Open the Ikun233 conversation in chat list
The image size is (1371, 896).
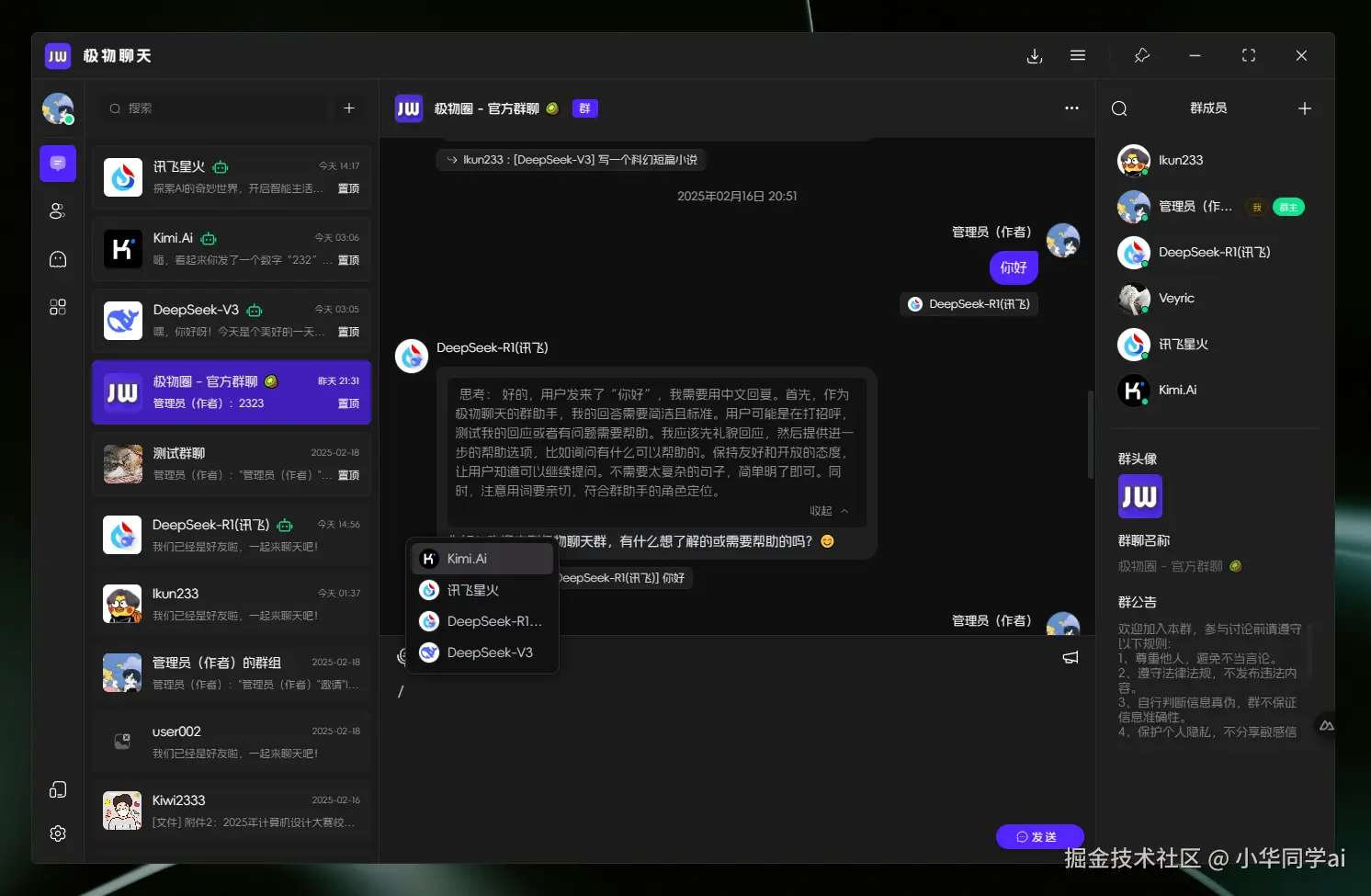pyautogui.click(x=232, y=604)
